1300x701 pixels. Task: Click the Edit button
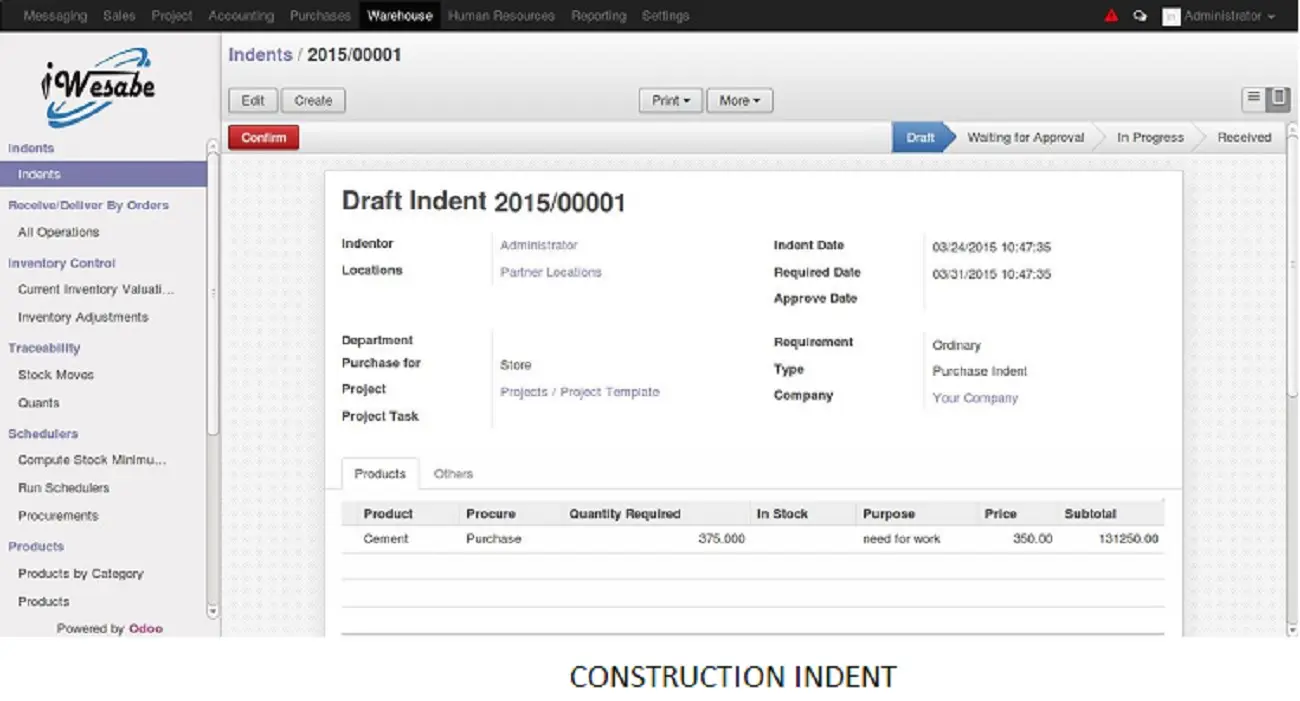pyautogui.click(x=253, y=100)
